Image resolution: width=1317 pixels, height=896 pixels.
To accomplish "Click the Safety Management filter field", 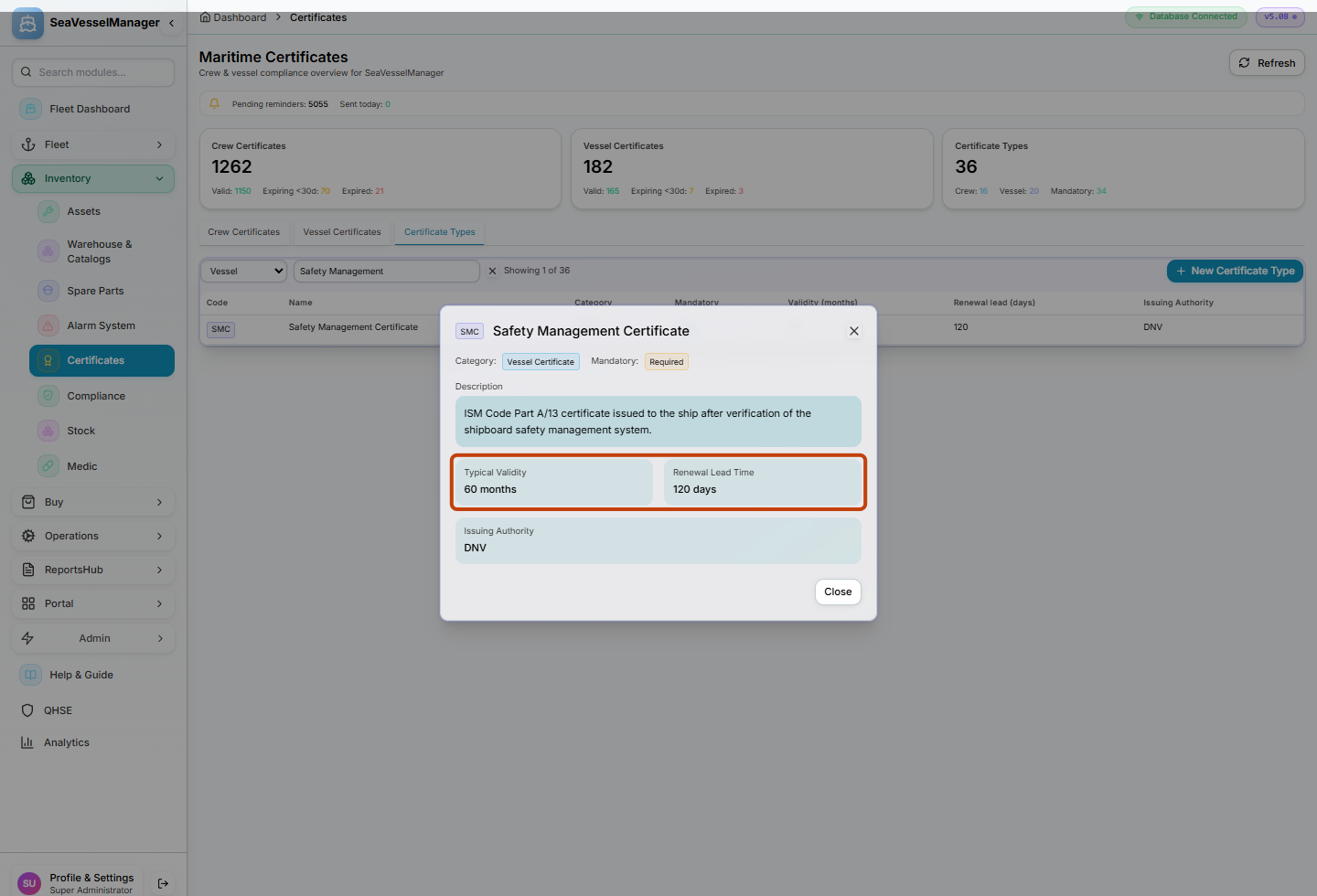I will [386, 271].
